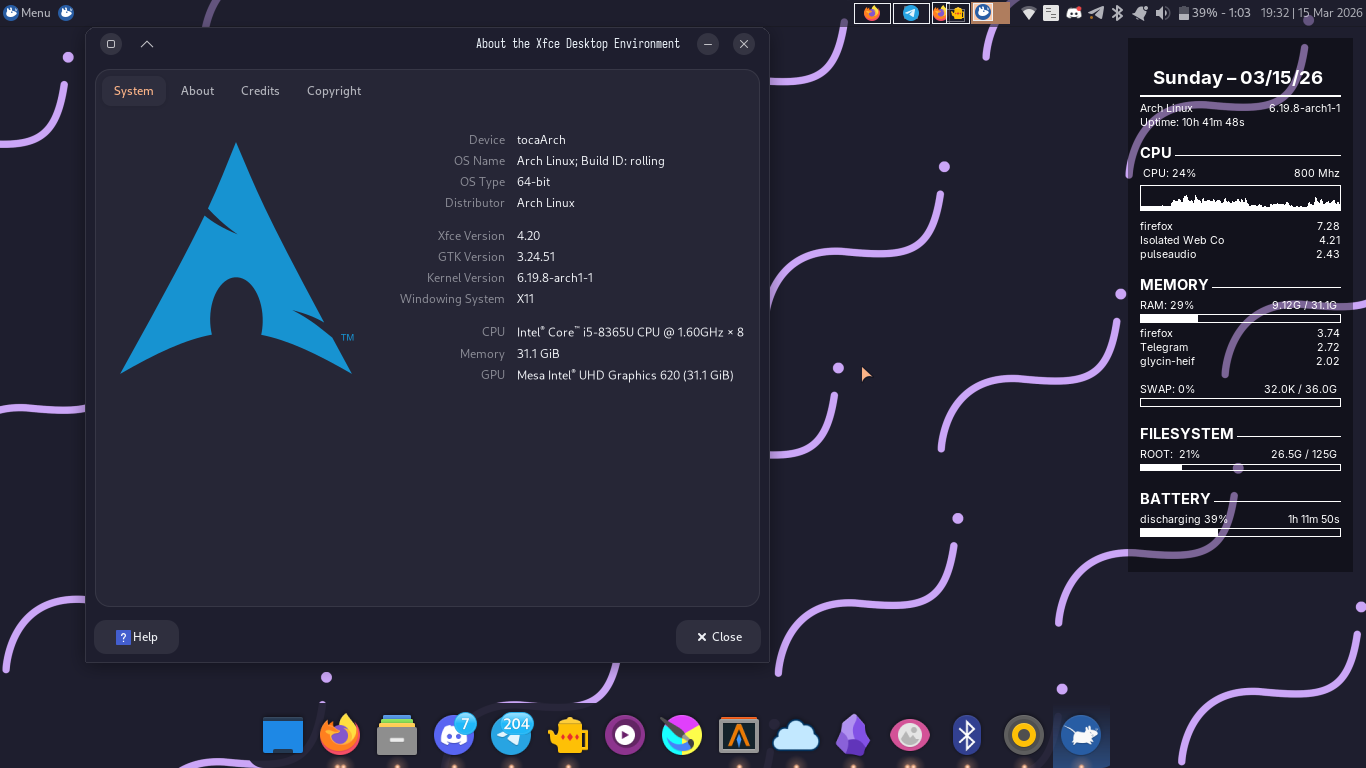Click the CPU value Intel Core i5-8365U

click(x=630, y=332)
